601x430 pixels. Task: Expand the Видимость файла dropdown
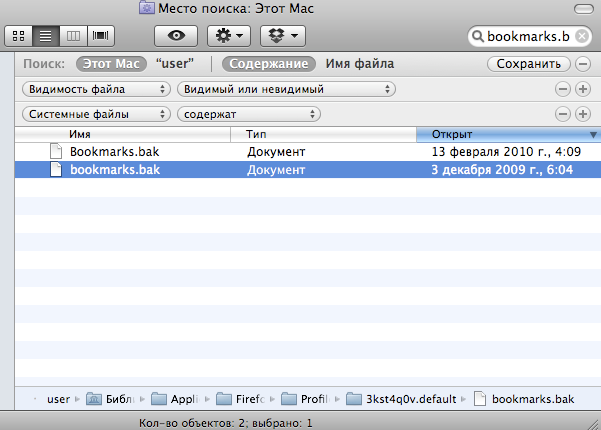[x=96, y=89]
